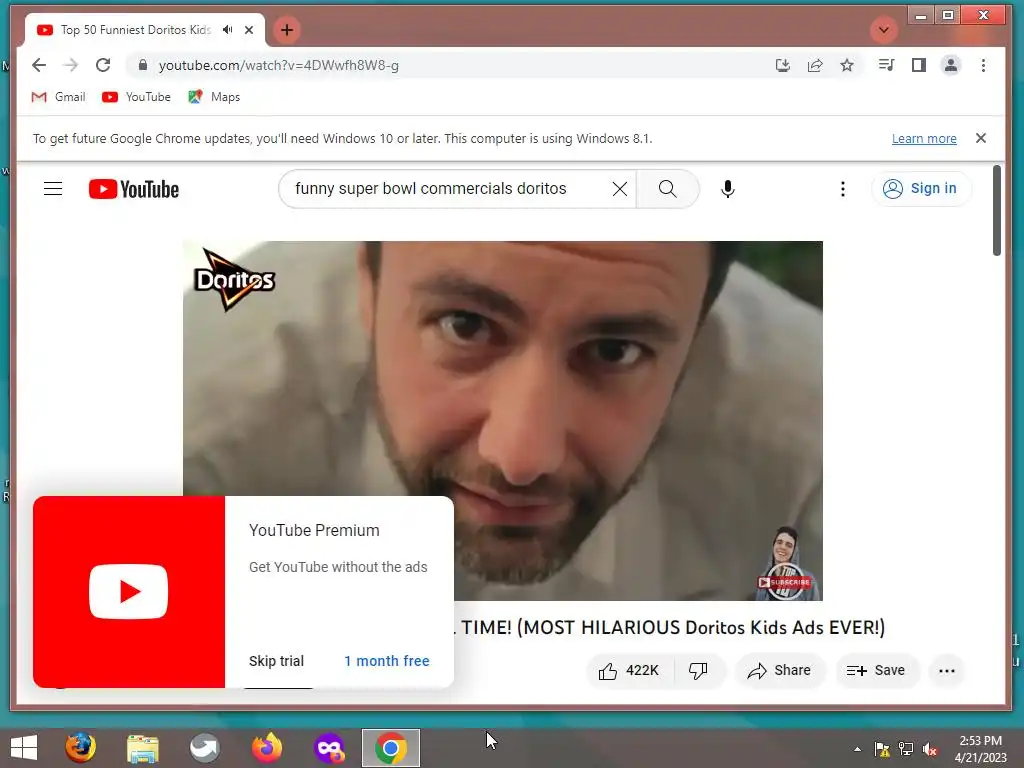This screenshot has width=1024, height=768.
Task: Open the Chrome three-dot menu
Action: (x=983, y=65)
